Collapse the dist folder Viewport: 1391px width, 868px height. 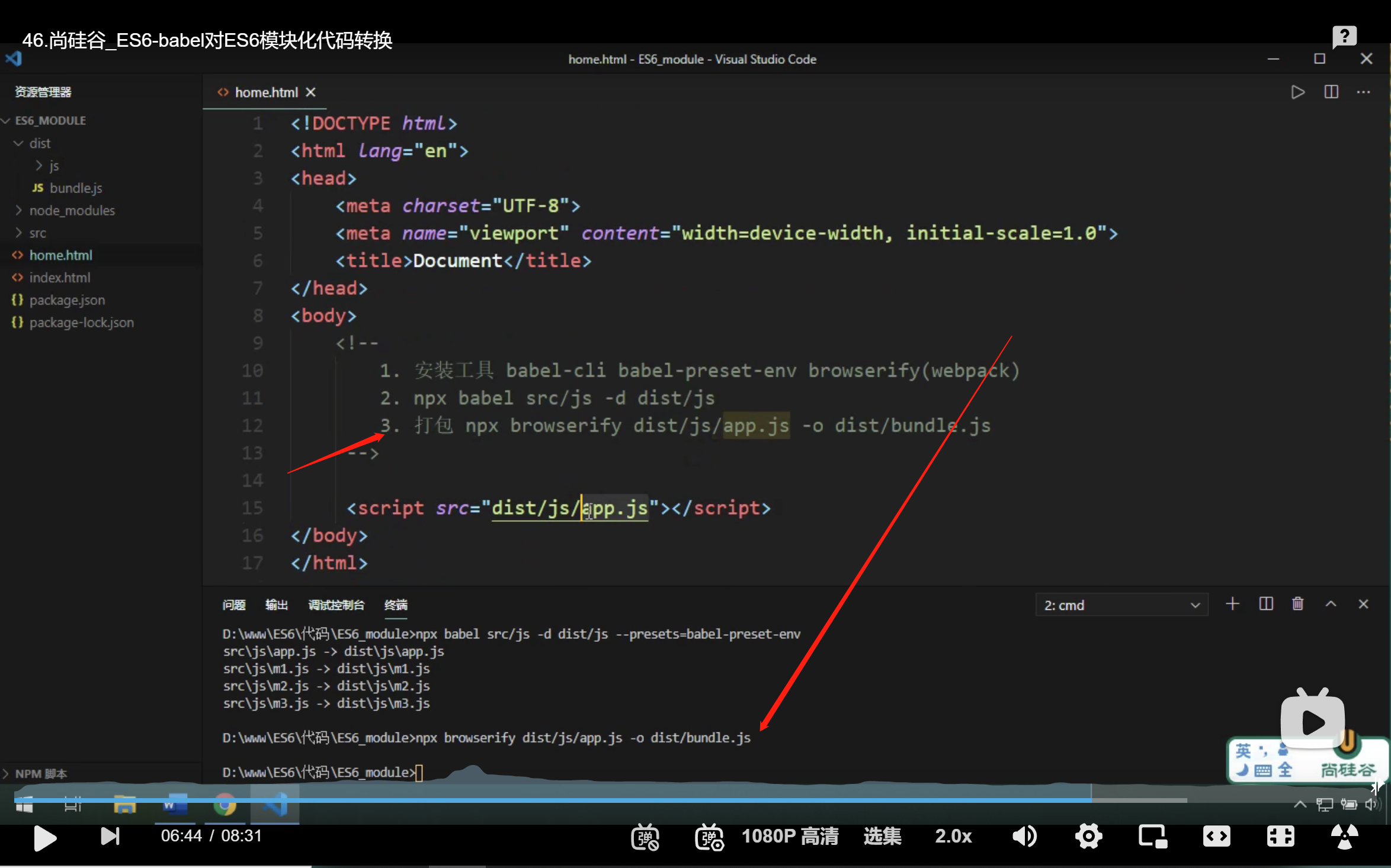pos(40,143)
